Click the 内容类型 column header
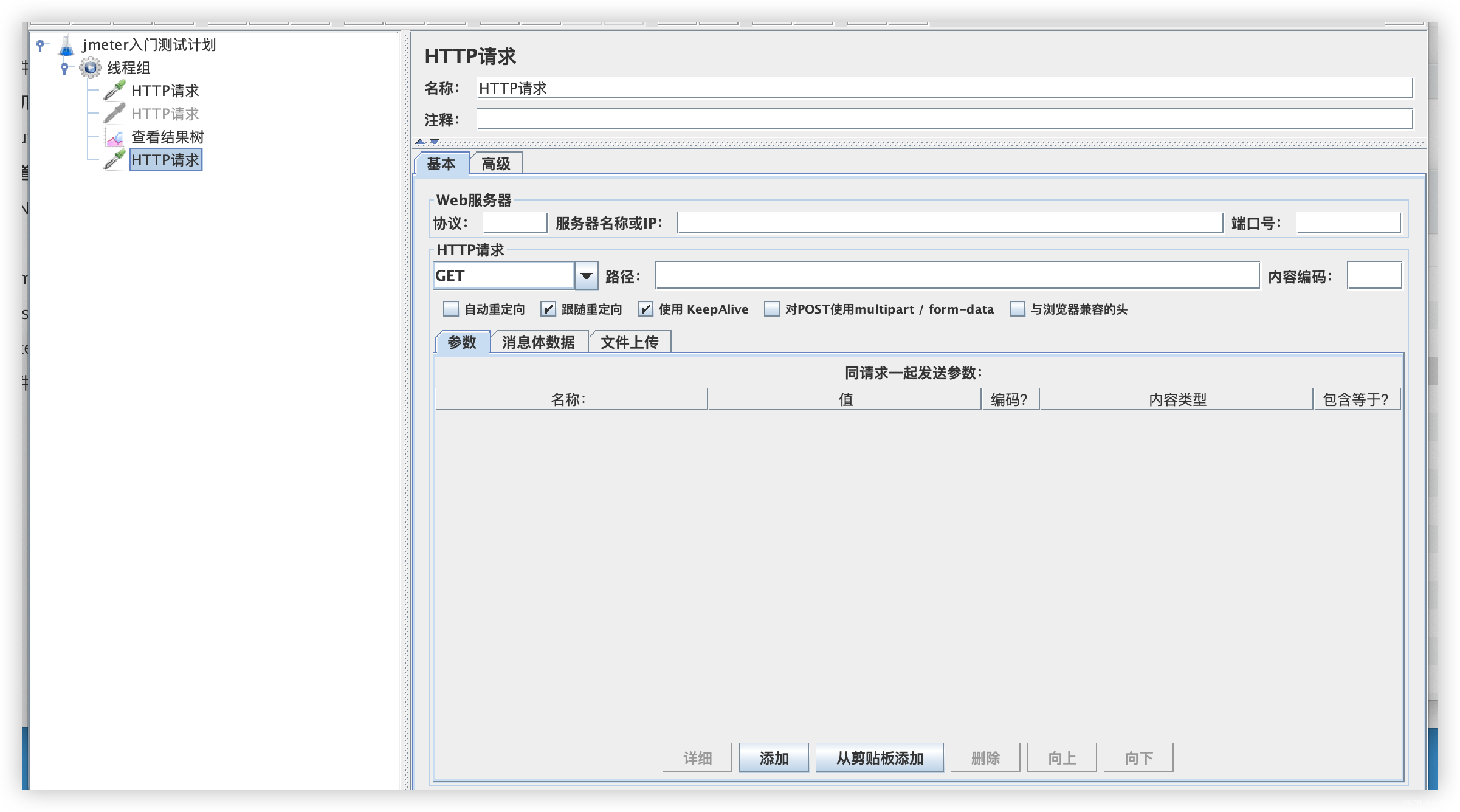This screenshot has height=812, width=1460. coord(1177,399)
